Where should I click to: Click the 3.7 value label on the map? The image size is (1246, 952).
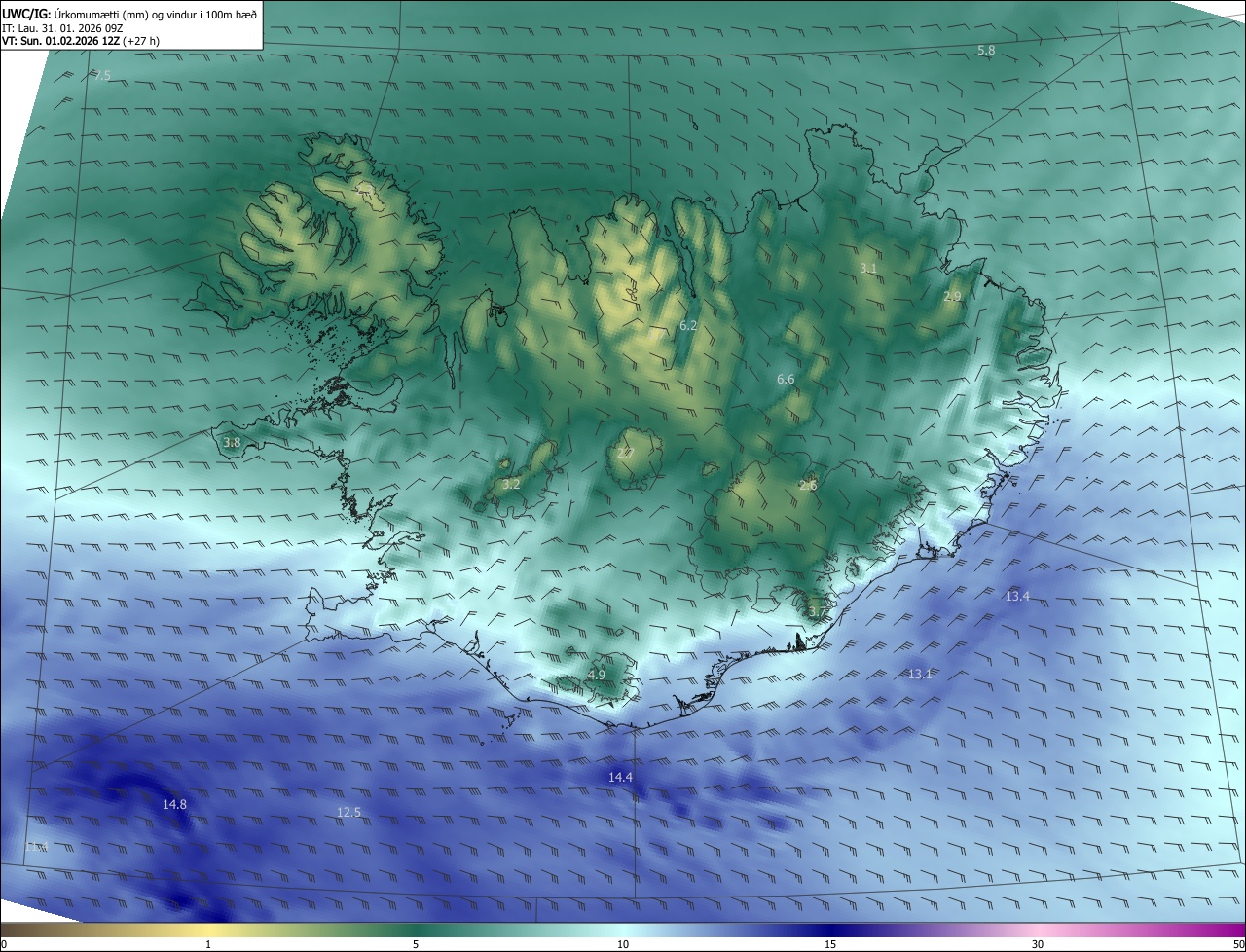pos(817,611)
